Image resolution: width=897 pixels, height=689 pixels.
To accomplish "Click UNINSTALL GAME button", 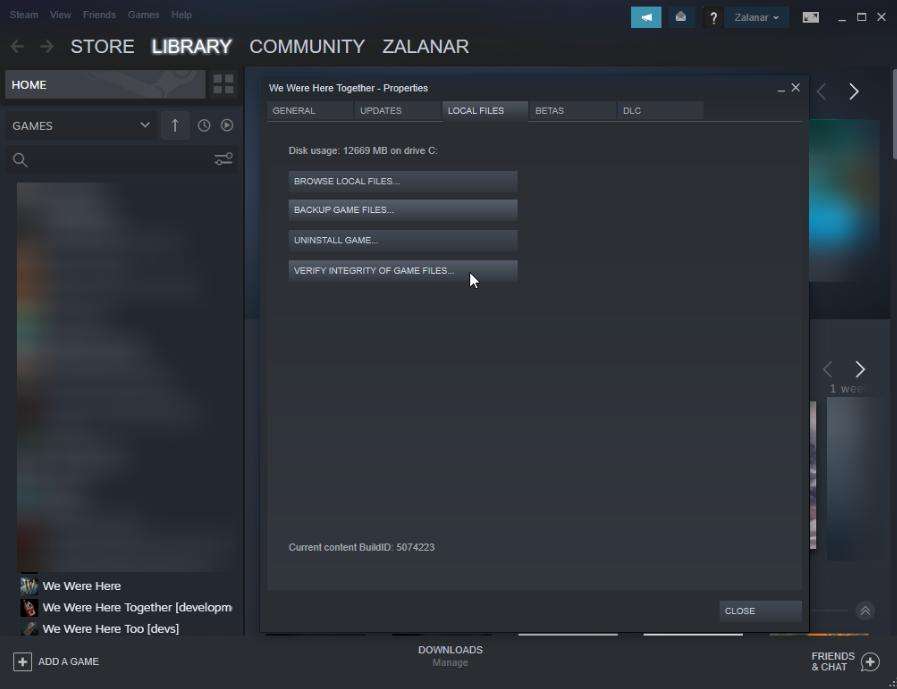I will coord(403,240).
